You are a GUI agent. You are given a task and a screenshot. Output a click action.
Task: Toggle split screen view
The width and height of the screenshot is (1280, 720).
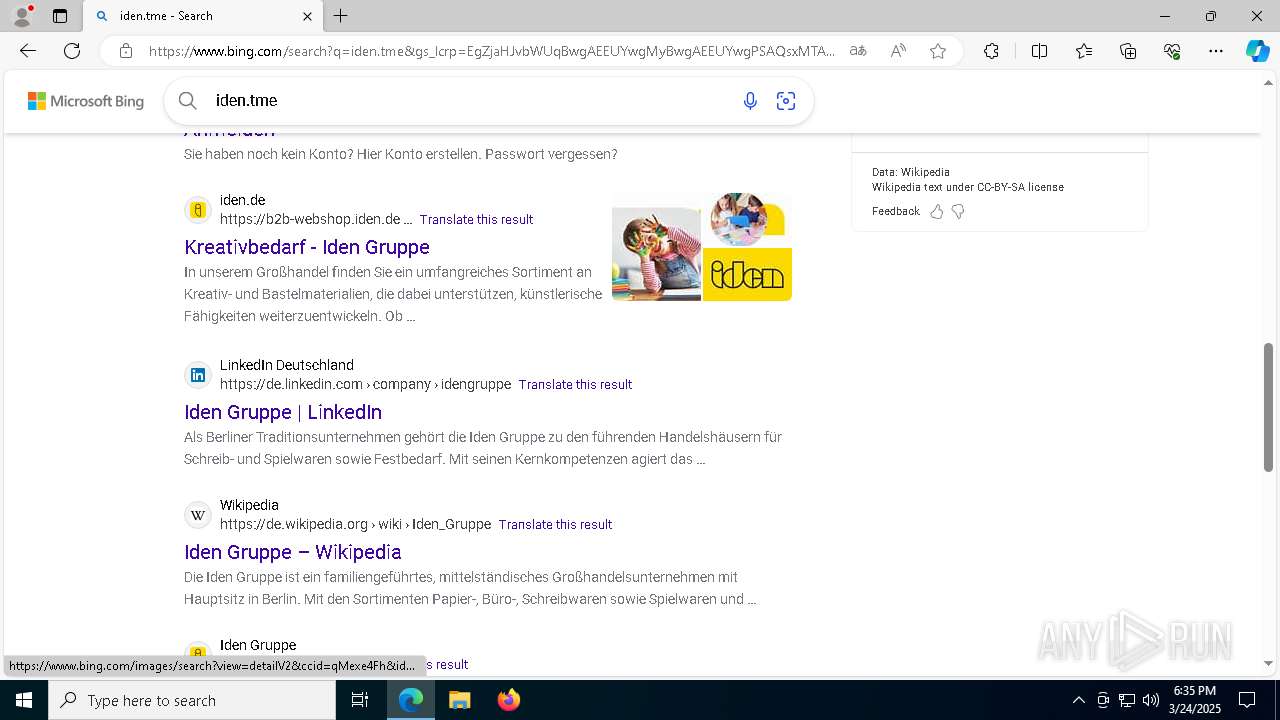1039,51
